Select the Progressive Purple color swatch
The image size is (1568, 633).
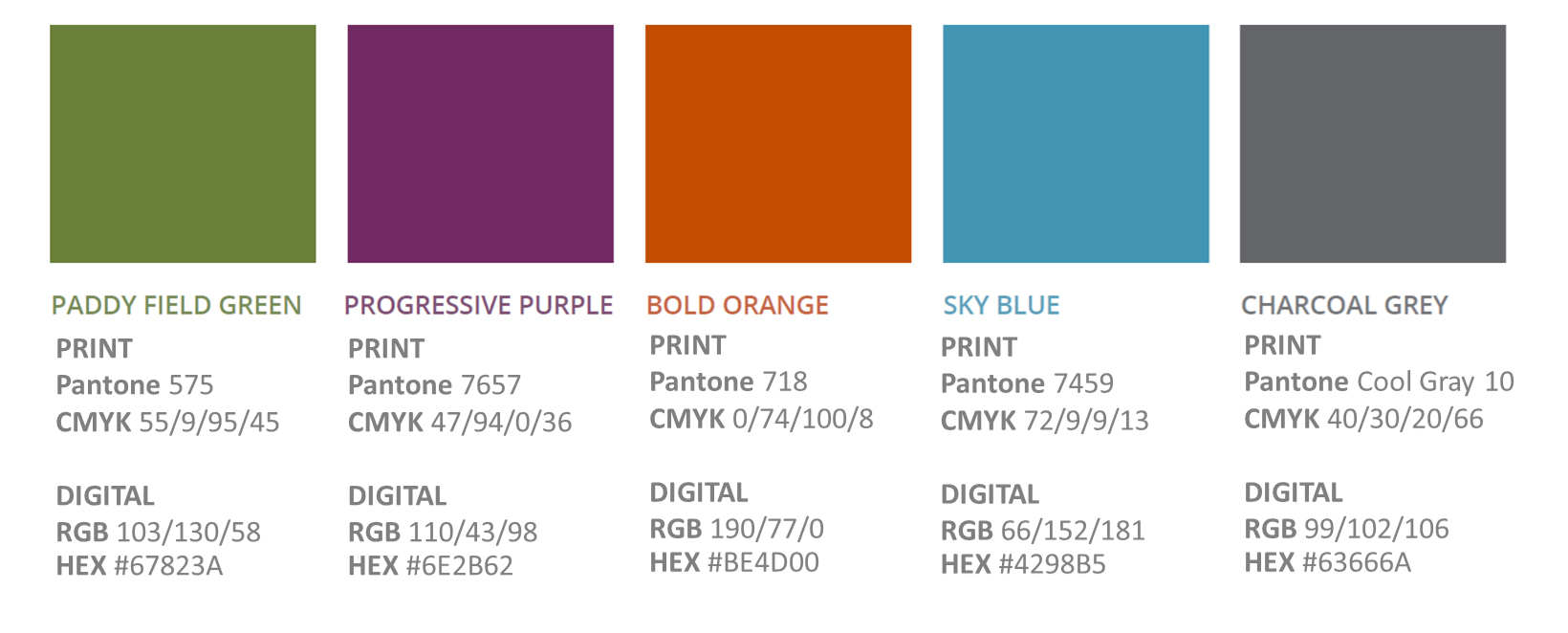(x=480, y=143)
